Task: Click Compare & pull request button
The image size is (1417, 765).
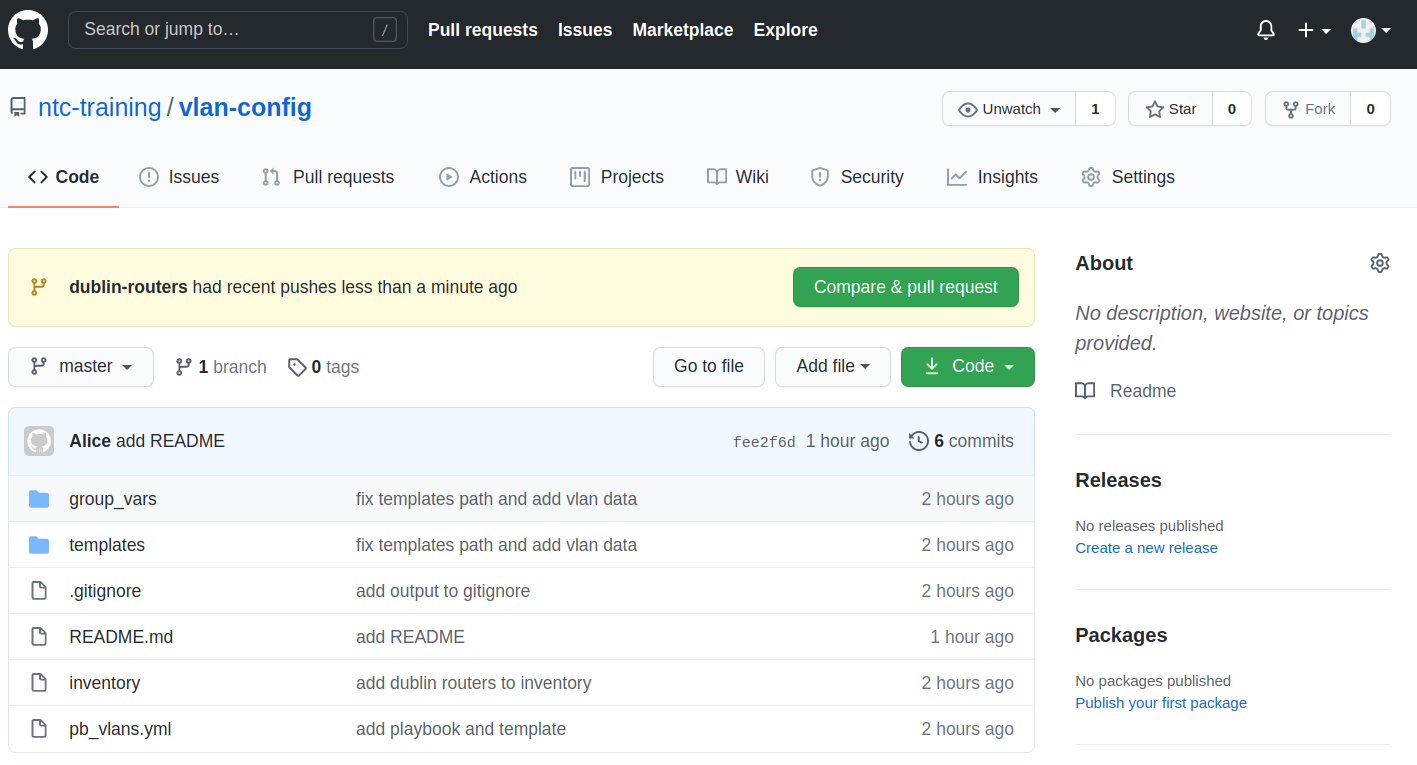Action: point(905,287)
